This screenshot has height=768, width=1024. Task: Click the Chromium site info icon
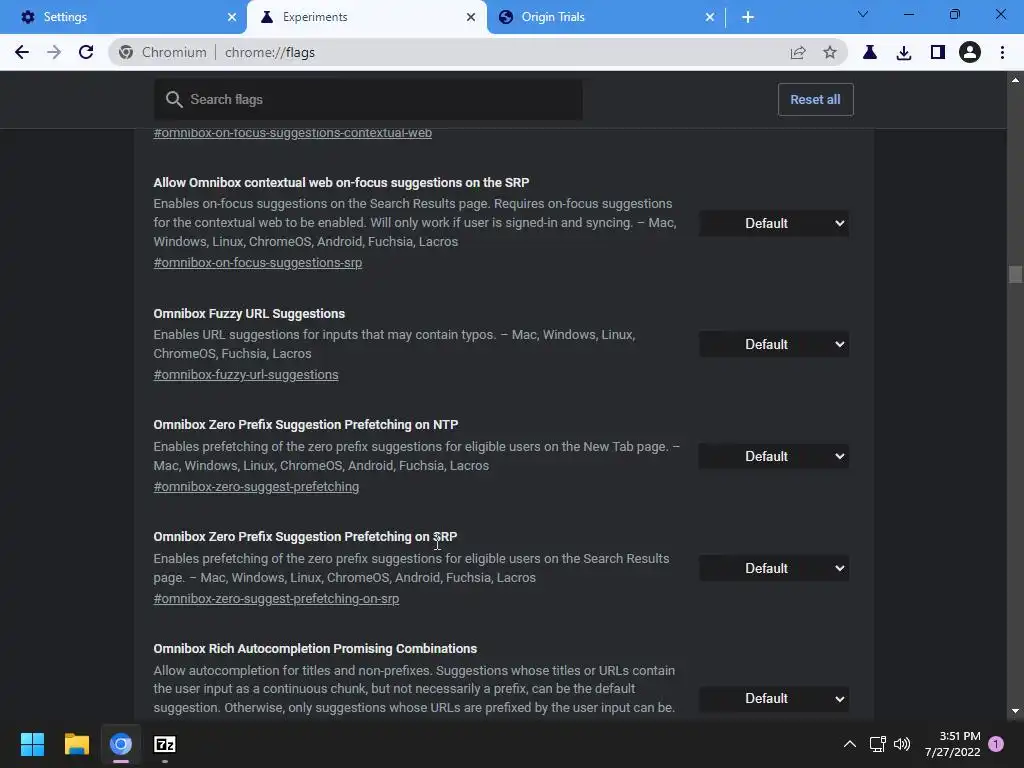point(126,52)
